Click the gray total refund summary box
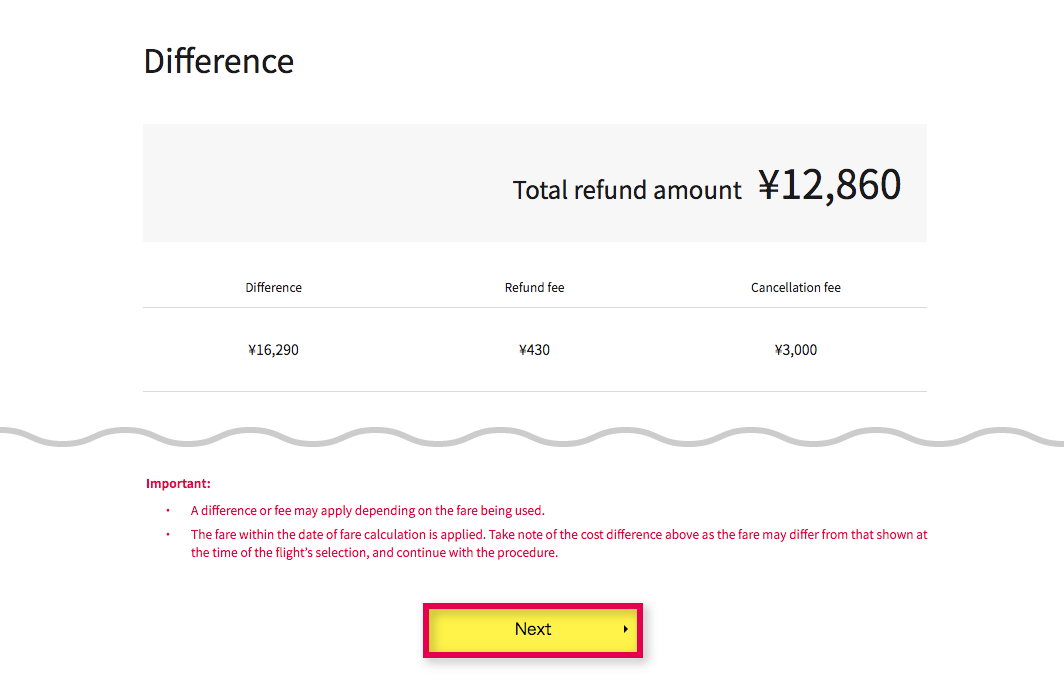This screenshot has height=687, width=1064. click(535, 183)
